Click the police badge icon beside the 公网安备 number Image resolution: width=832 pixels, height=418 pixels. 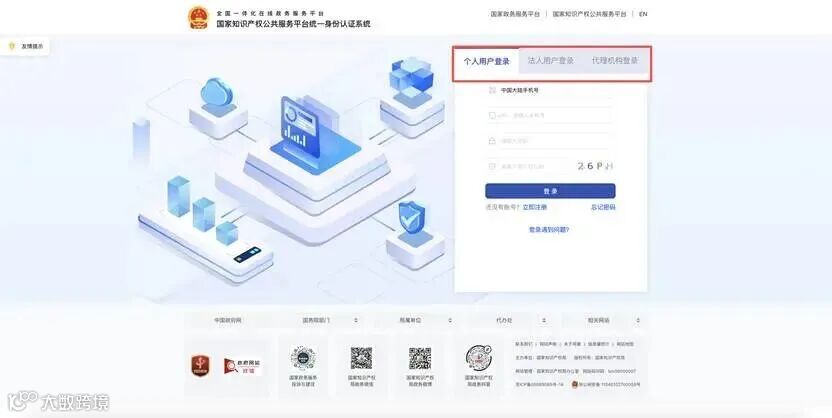point(575,384)
